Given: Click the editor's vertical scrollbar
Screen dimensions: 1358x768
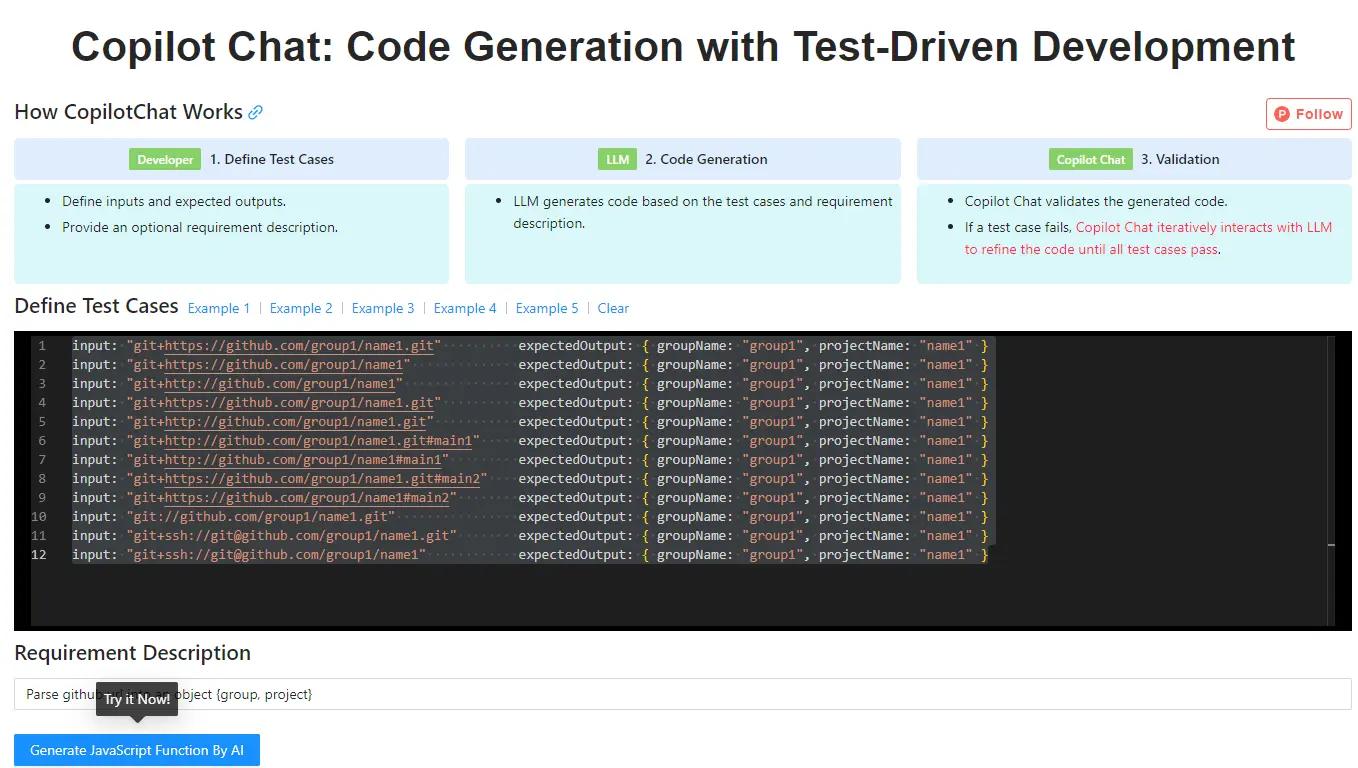Looking at the screenshot, I should coord(1331,480).
